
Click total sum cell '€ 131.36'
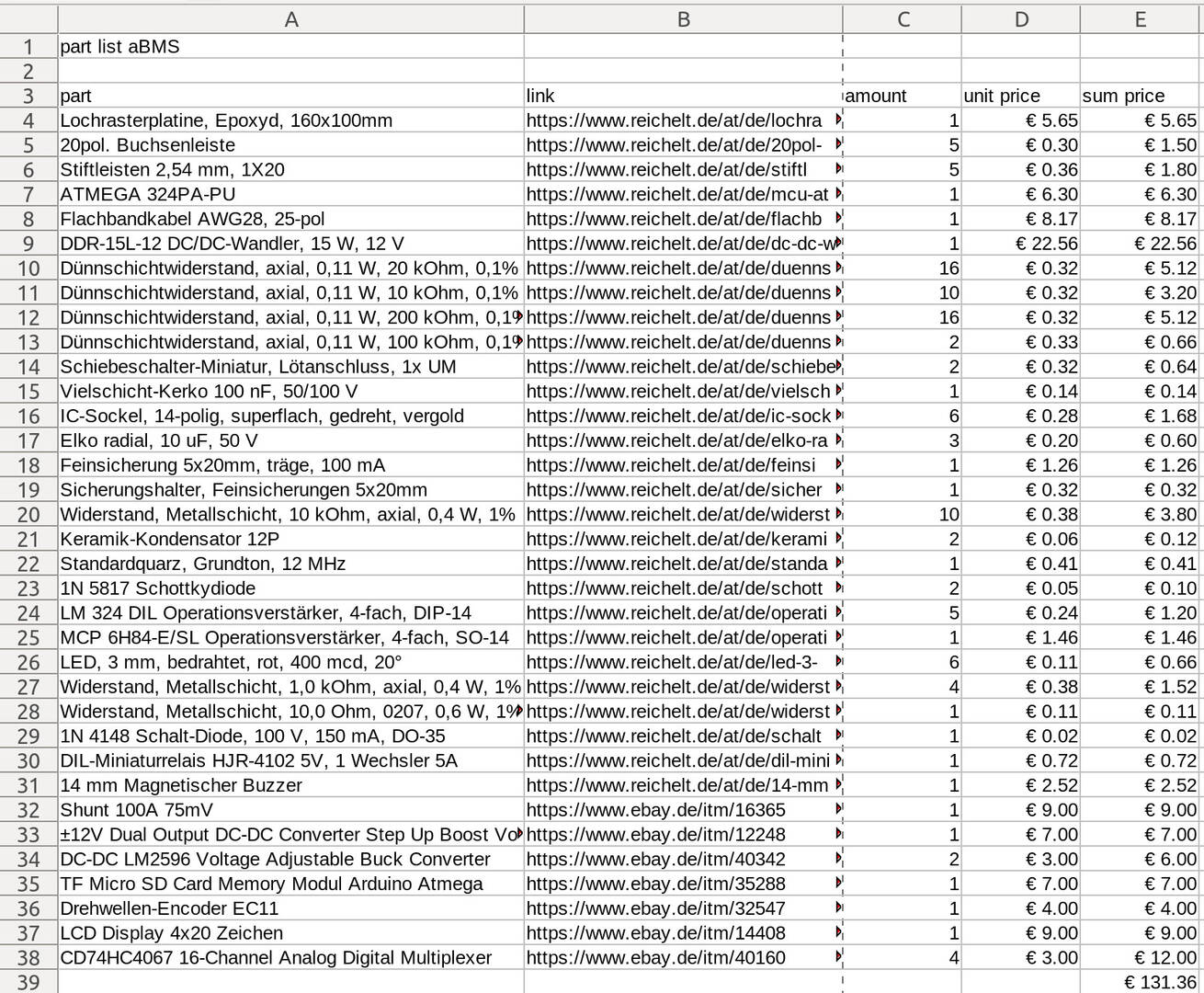1140,982
